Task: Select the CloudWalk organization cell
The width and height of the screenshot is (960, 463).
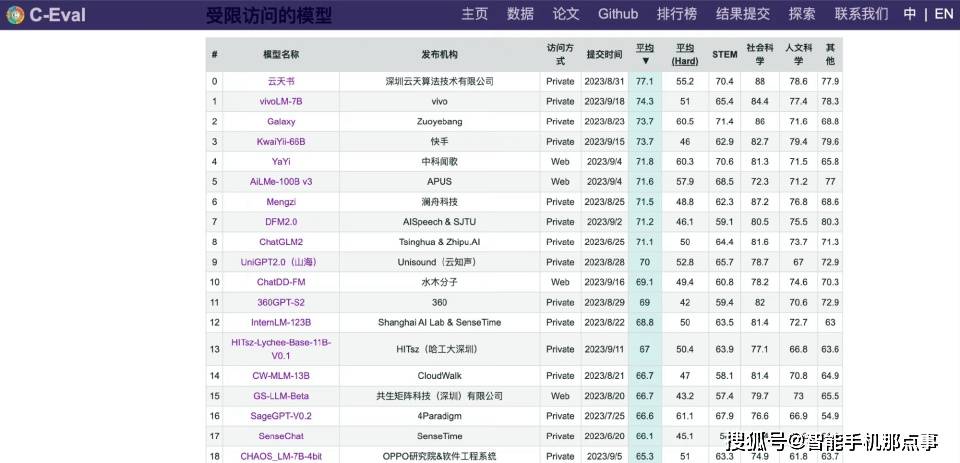Action: pyautogui.click(x=440, y=376)
